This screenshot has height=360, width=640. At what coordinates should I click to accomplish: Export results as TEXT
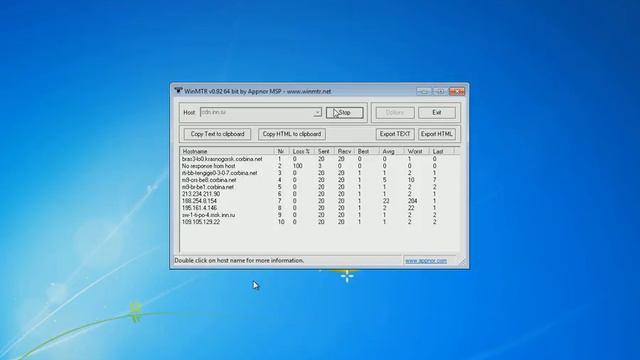pyautogui.click(x=395, y=134)
